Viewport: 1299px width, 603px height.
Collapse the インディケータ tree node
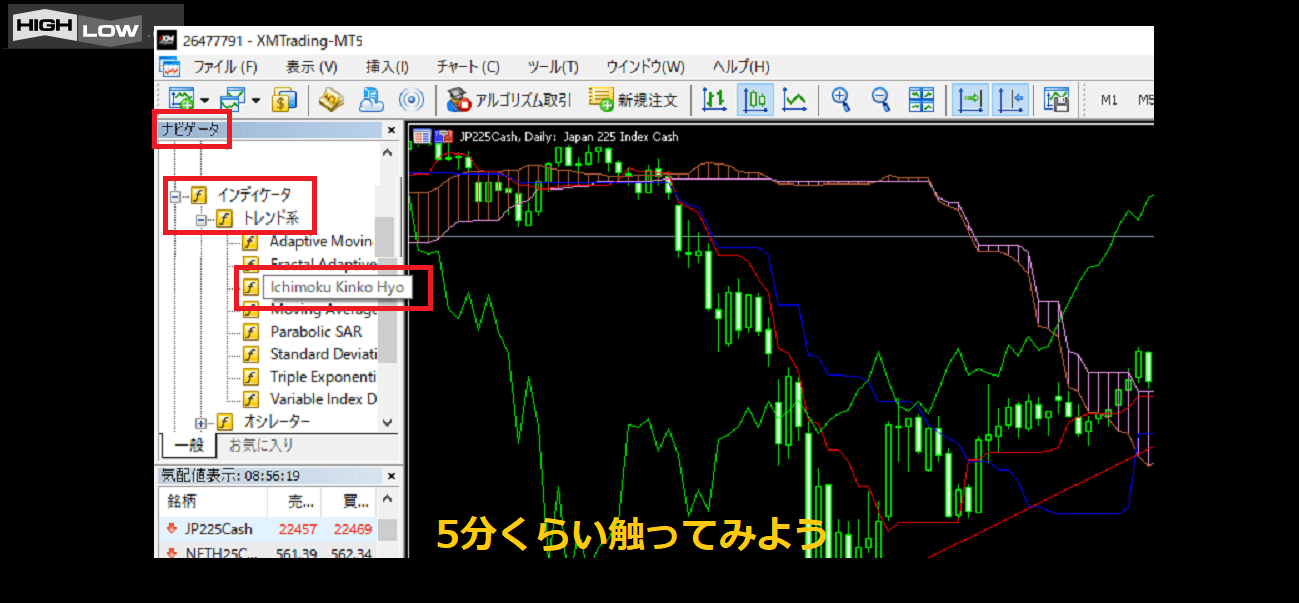point(175,196)
